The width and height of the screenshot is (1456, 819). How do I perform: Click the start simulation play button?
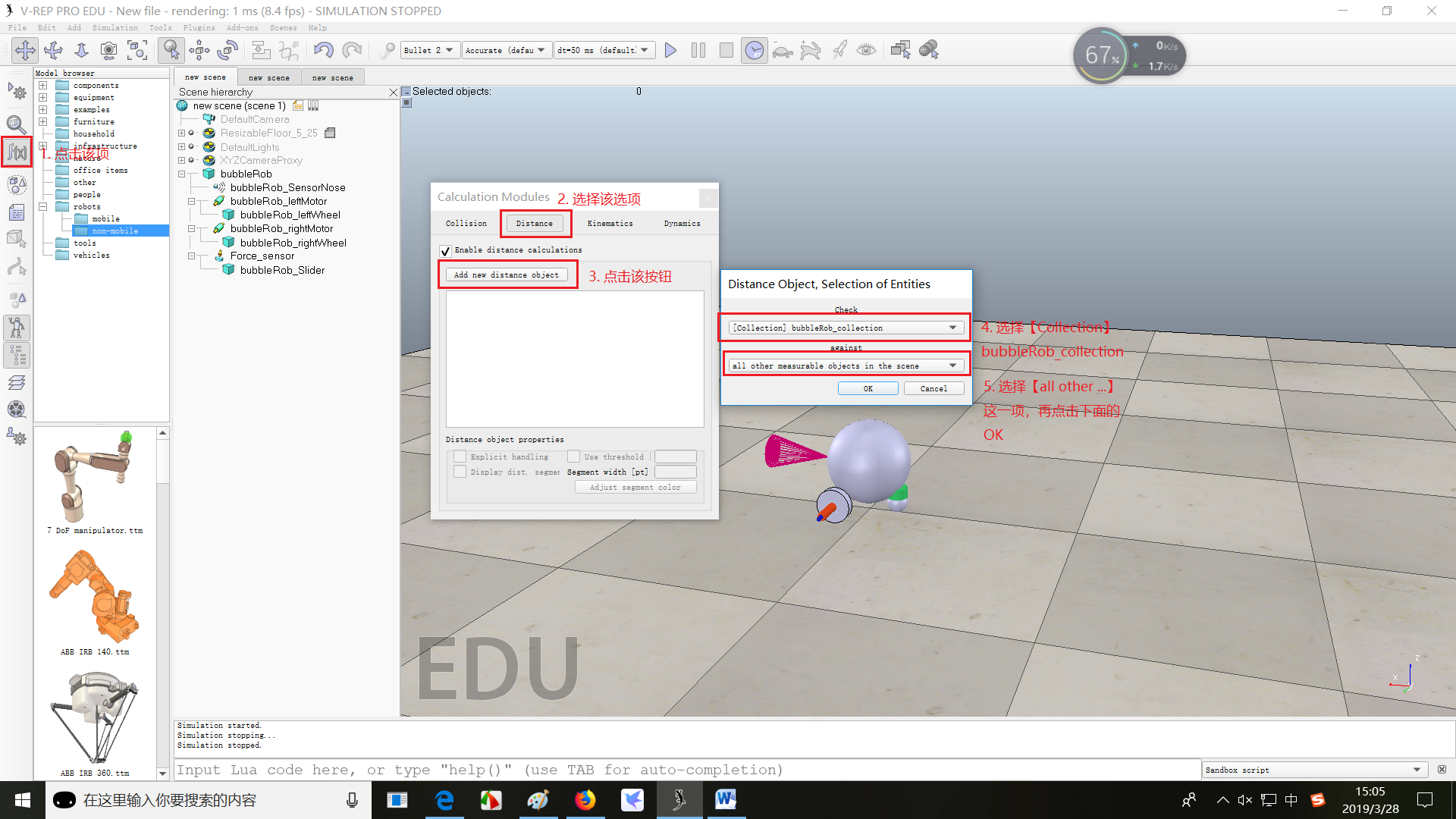pyautogui.click(x=670, y=50)
